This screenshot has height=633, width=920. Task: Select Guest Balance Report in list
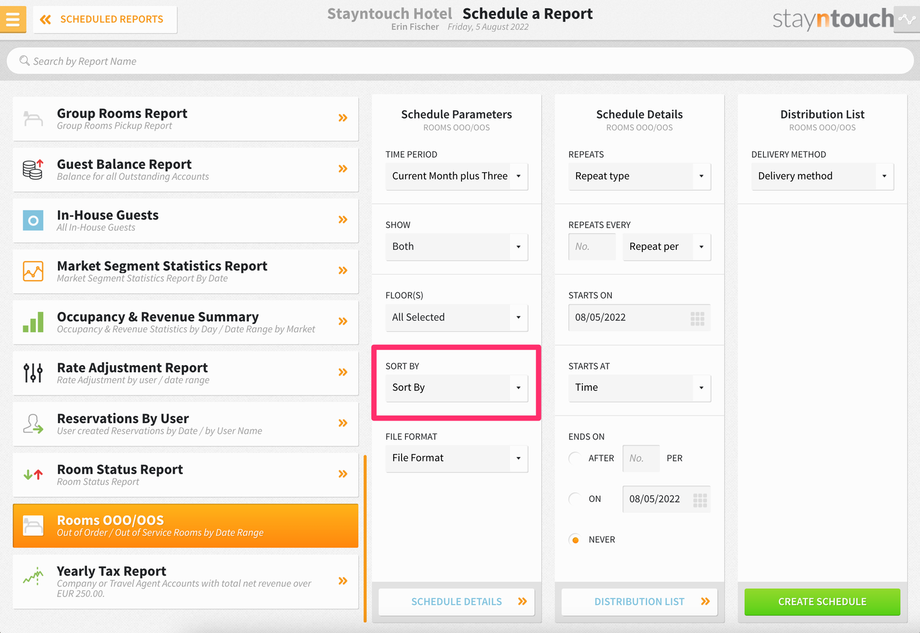tap(185, 170)
